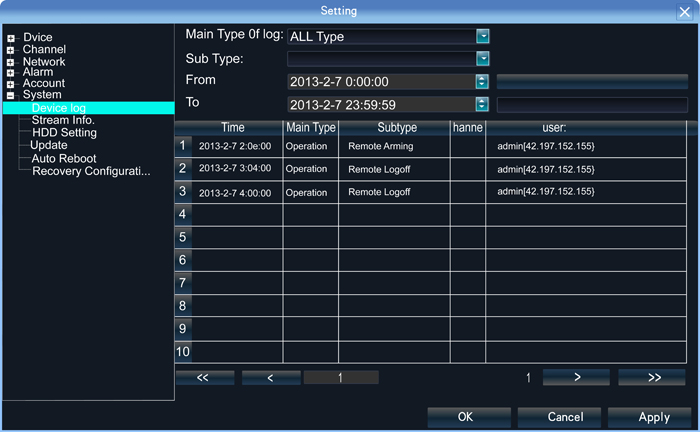Click the Main Type column header
This screenshot has height=432, width=700.
point(311,128)
